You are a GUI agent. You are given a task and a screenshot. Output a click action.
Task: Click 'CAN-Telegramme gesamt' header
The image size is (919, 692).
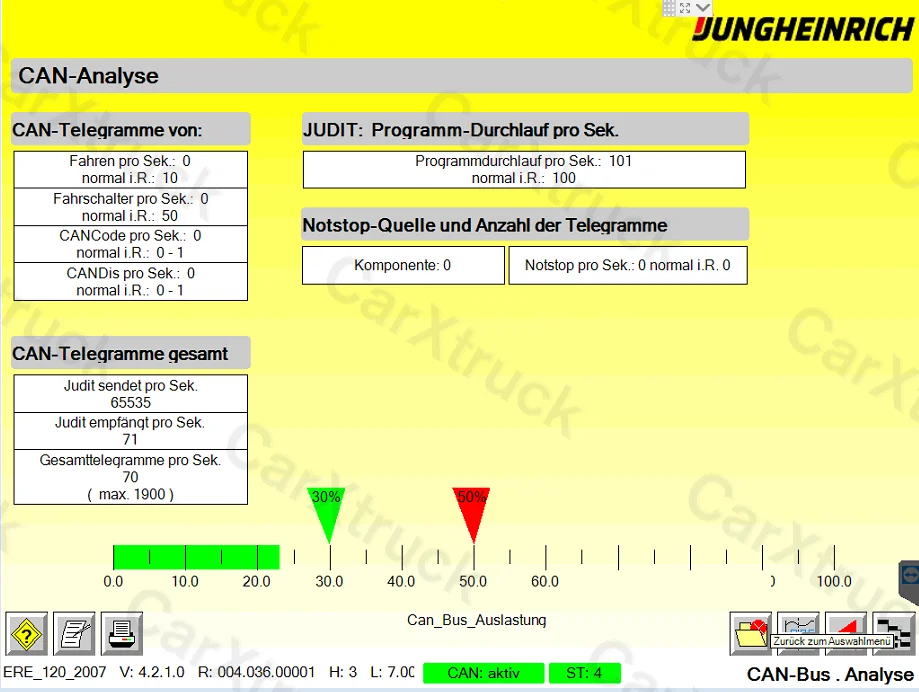coord(131,353)
